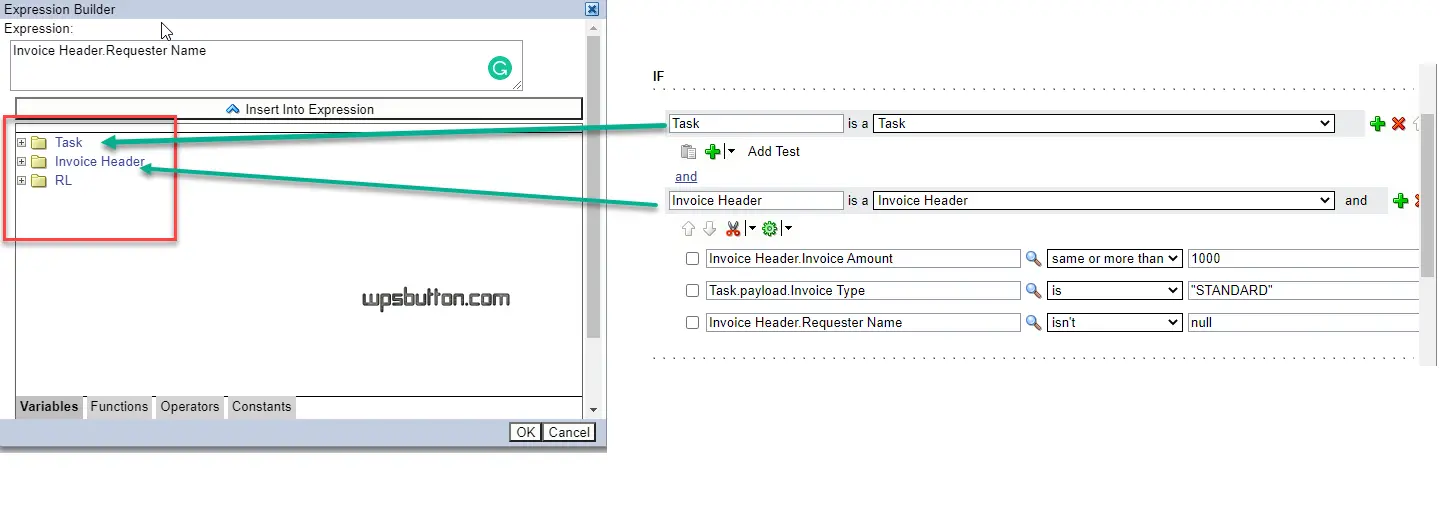The width and height of the screenshot is (1440, 507).
Task: Click the Cancel button
Action: click(569, 433)
